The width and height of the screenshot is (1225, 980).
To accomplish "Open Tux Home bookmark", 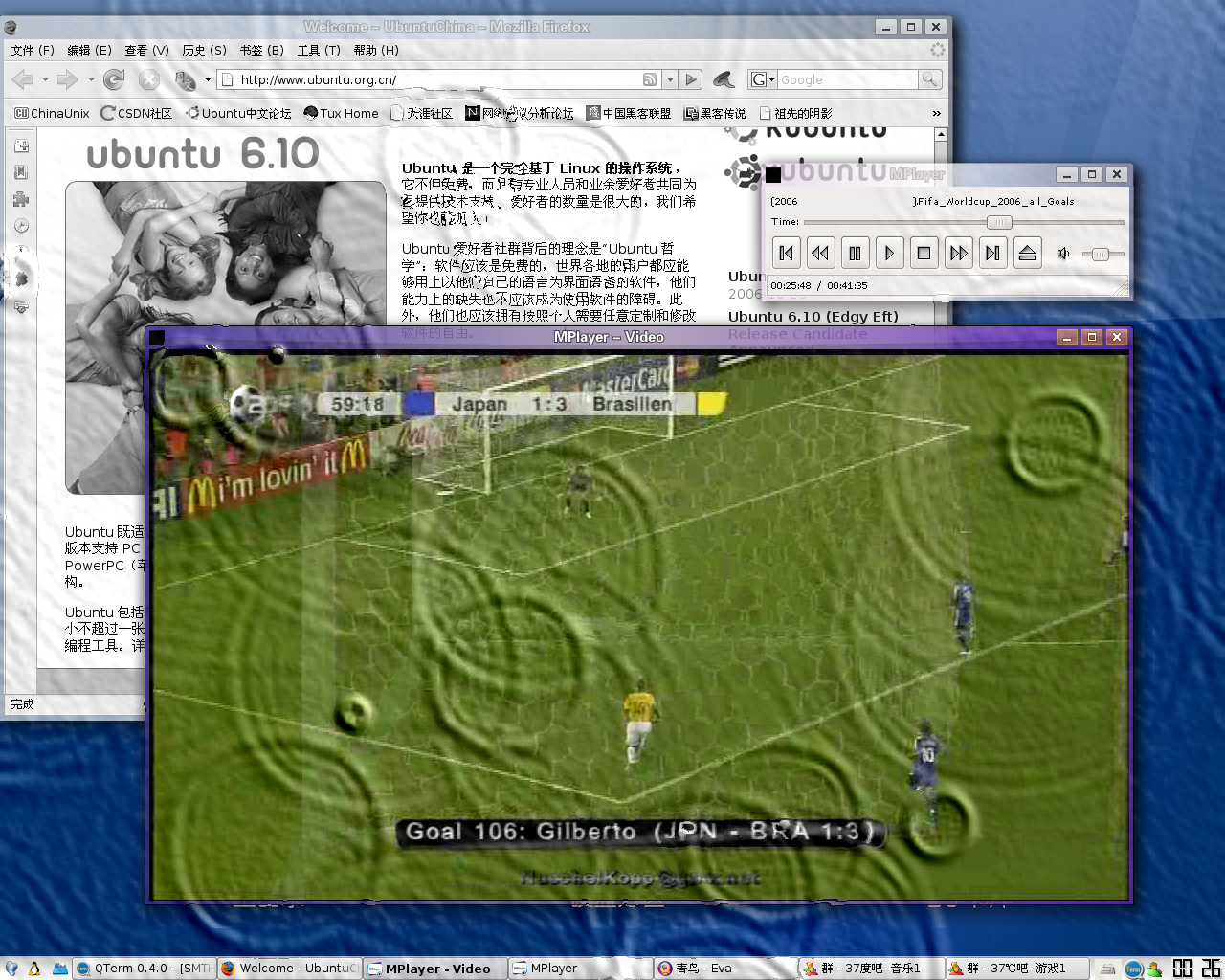I will coord(341,113).
